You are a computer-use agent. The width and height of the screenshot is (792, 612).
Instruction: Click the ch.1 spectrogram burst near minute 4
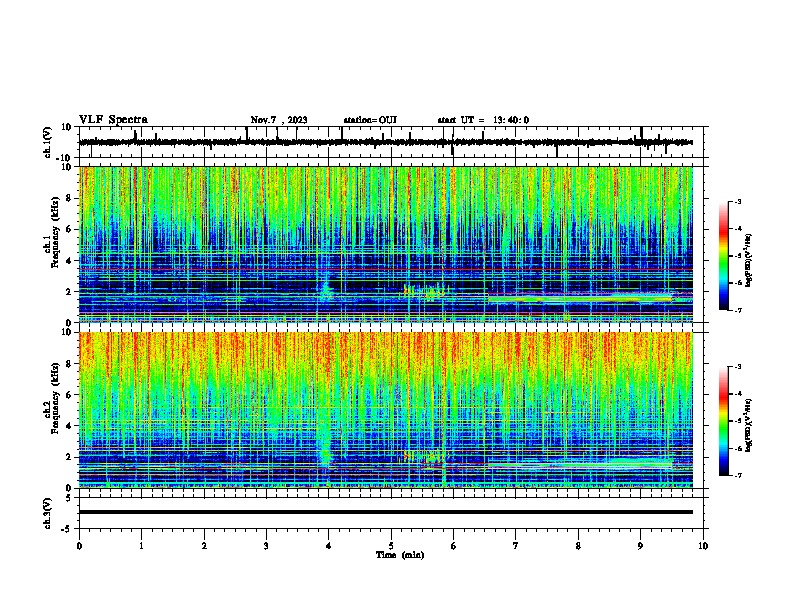click(325, 289)
